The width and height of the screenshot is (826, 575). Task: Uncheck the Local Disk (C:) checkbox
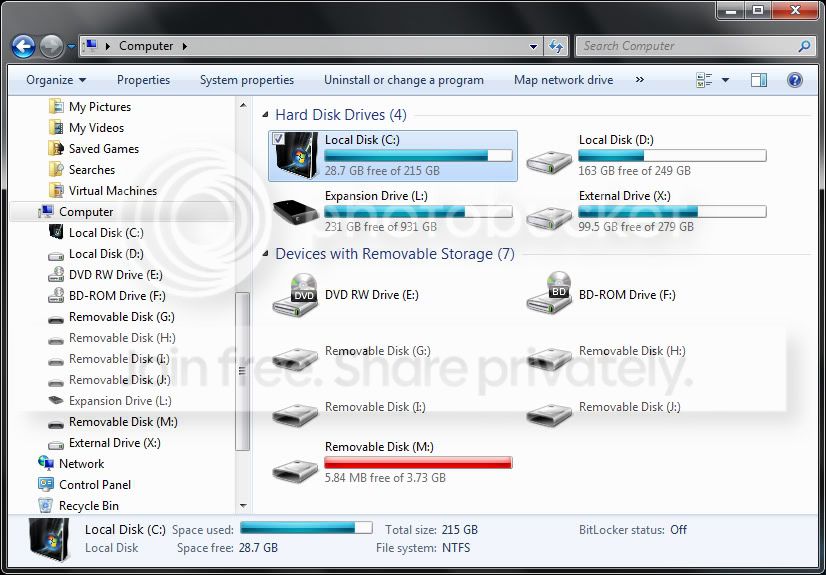click(x=278, y=139)
